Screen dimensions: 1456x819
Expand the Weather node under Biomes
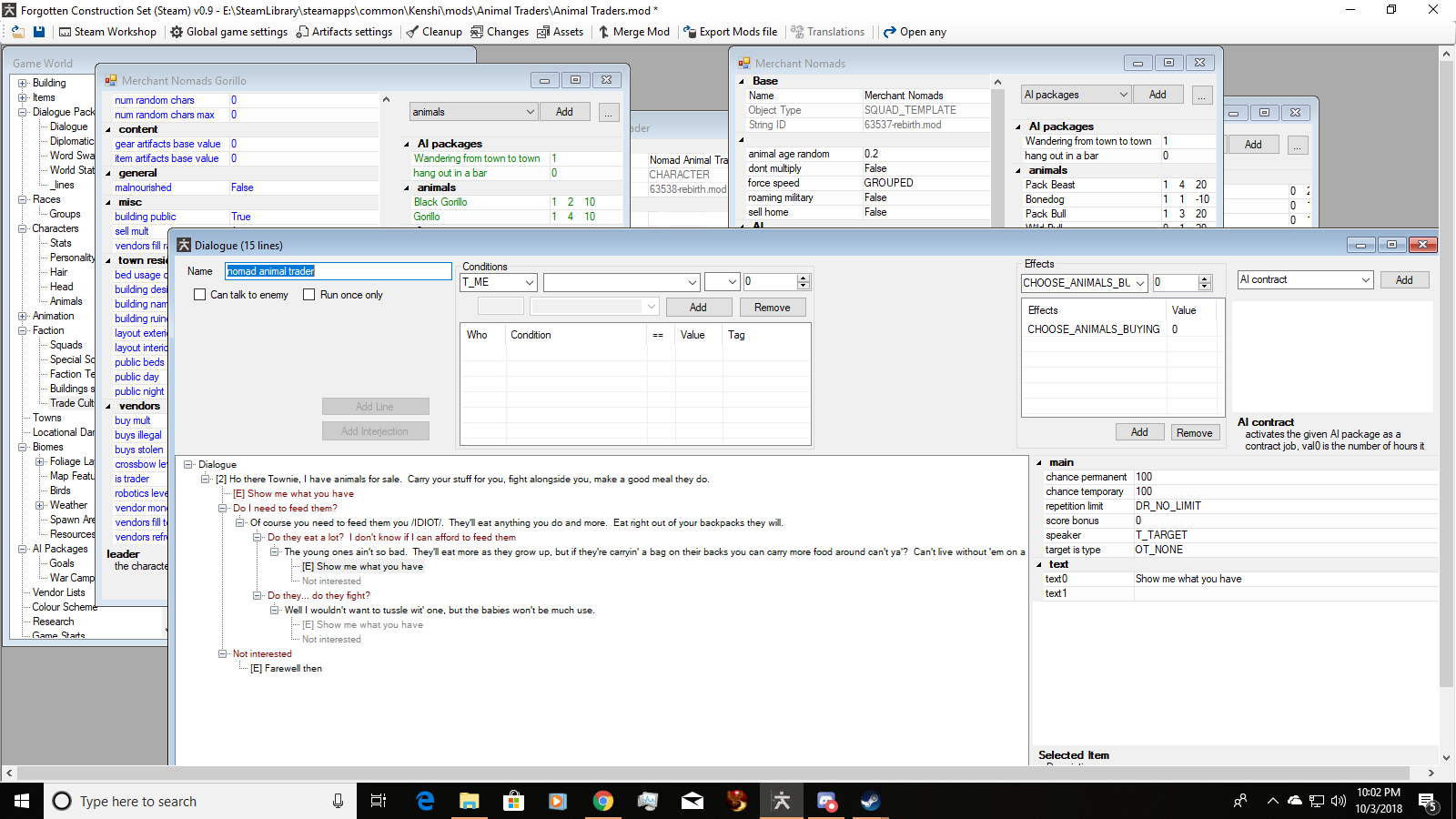click(x=40, y=505)
